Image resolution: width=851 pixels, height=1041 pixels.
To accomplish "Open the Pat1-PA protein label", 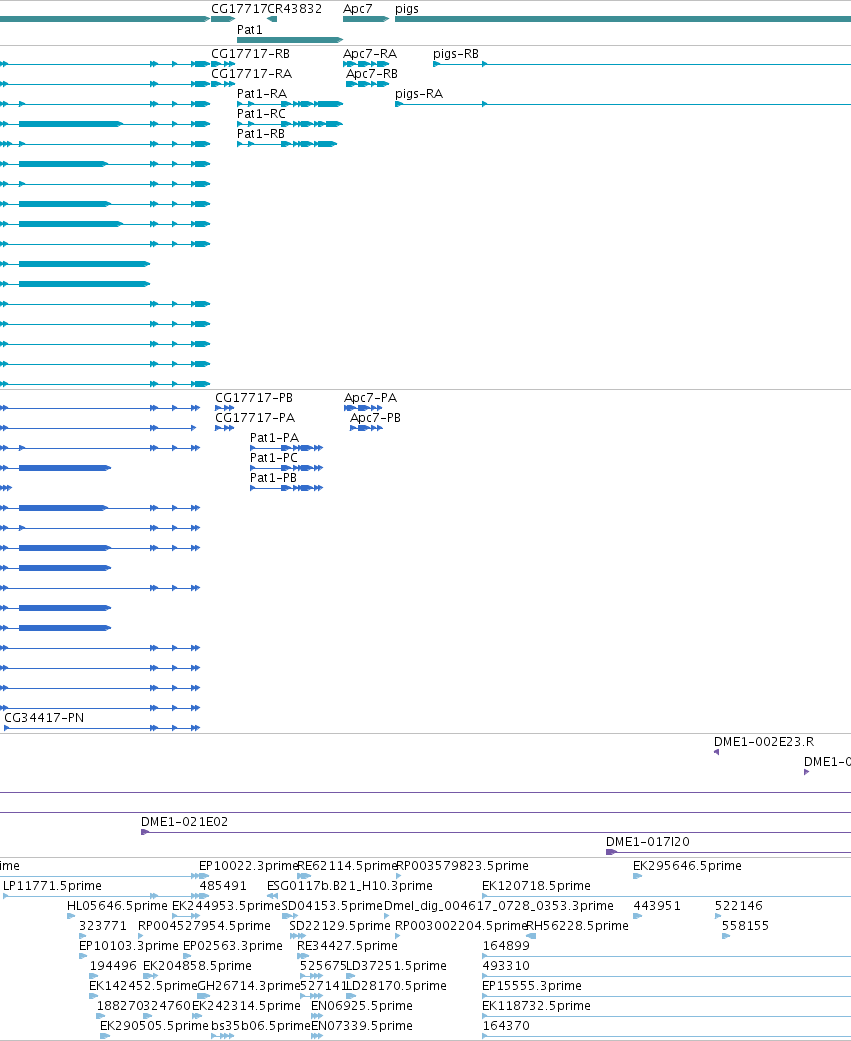I will coord(274,438).
